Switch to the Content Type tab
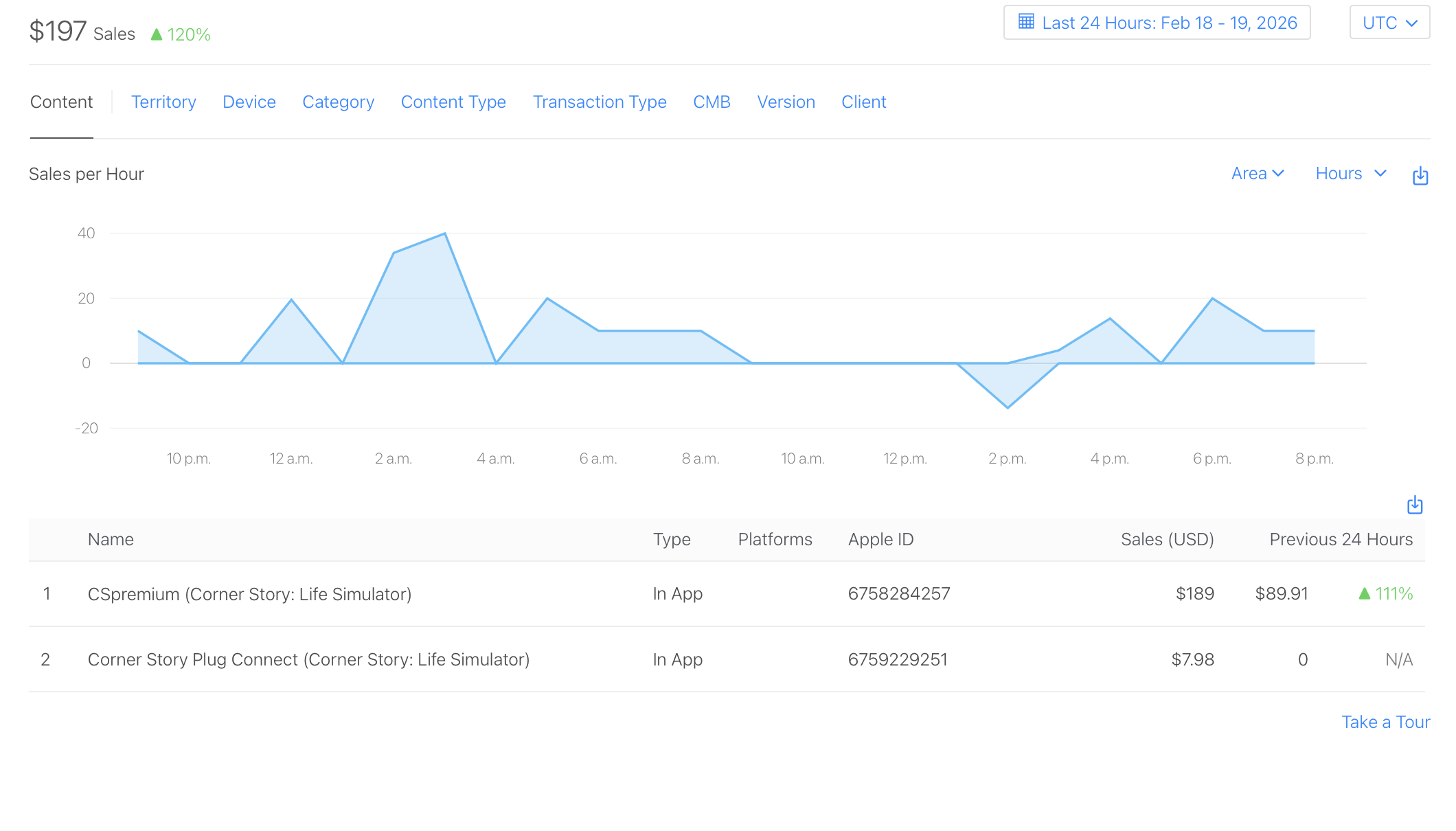The height and width of the screenshot is (831, 1456). (x=453, y=102)
